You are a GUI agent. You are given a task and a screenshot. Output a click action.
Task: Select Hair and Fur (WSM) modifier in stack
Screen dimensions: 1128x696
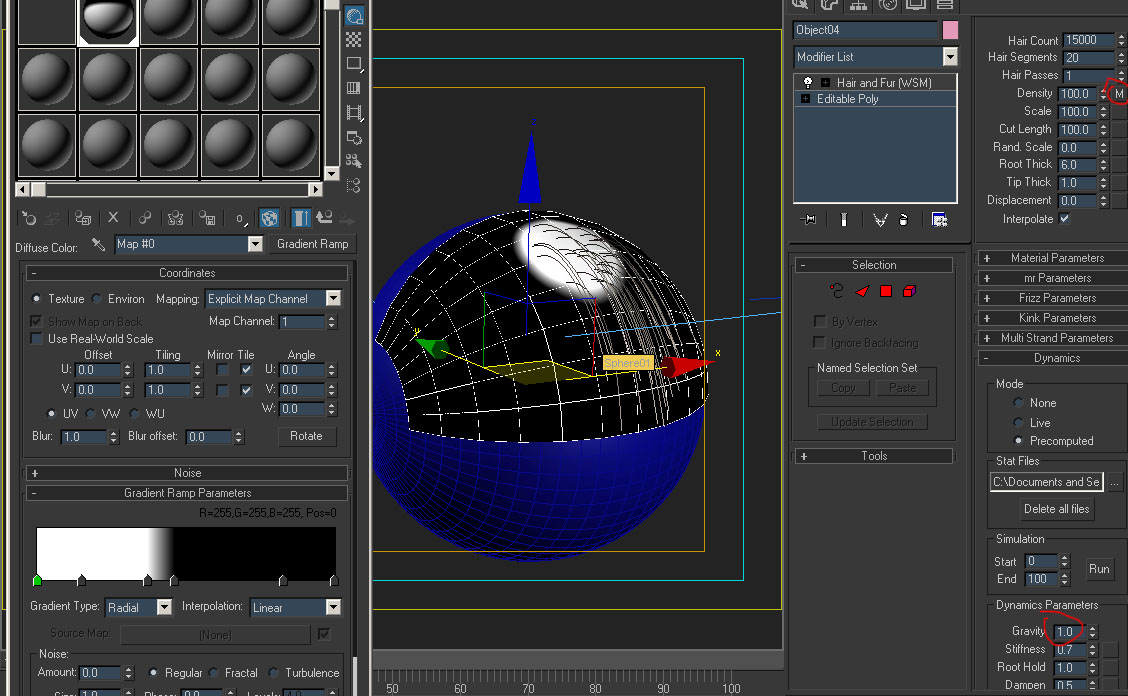(884, 83)
